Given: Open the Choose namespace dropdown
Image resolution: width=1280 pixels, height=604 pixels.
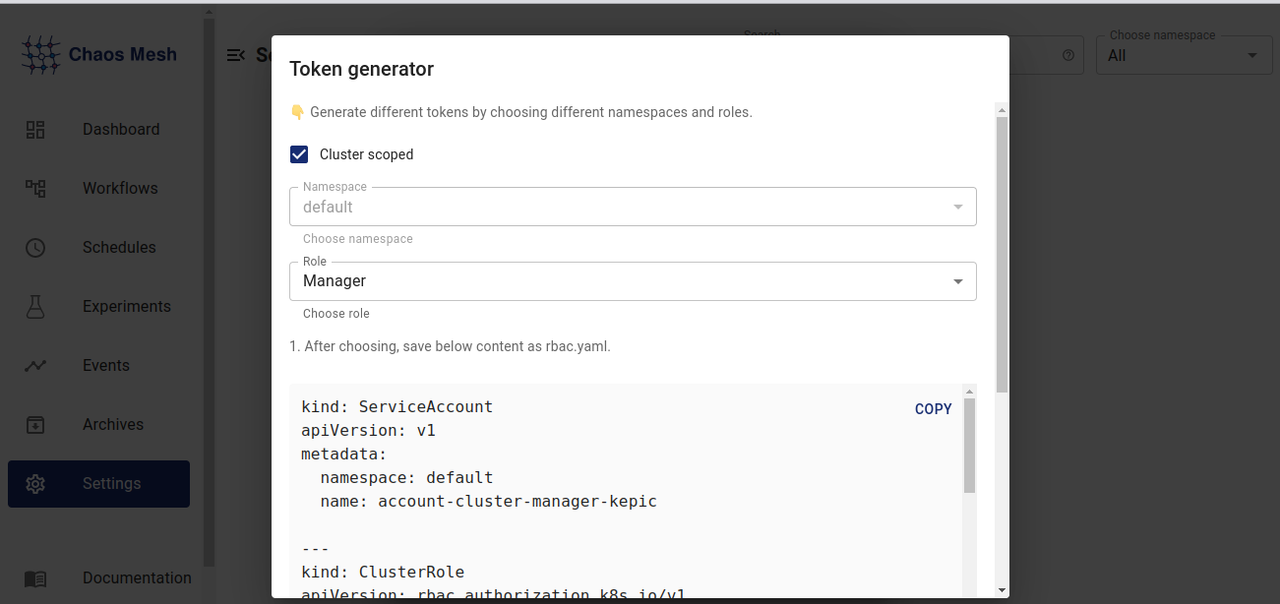Looking at the screenshot, I should [x=1182, y=56].
